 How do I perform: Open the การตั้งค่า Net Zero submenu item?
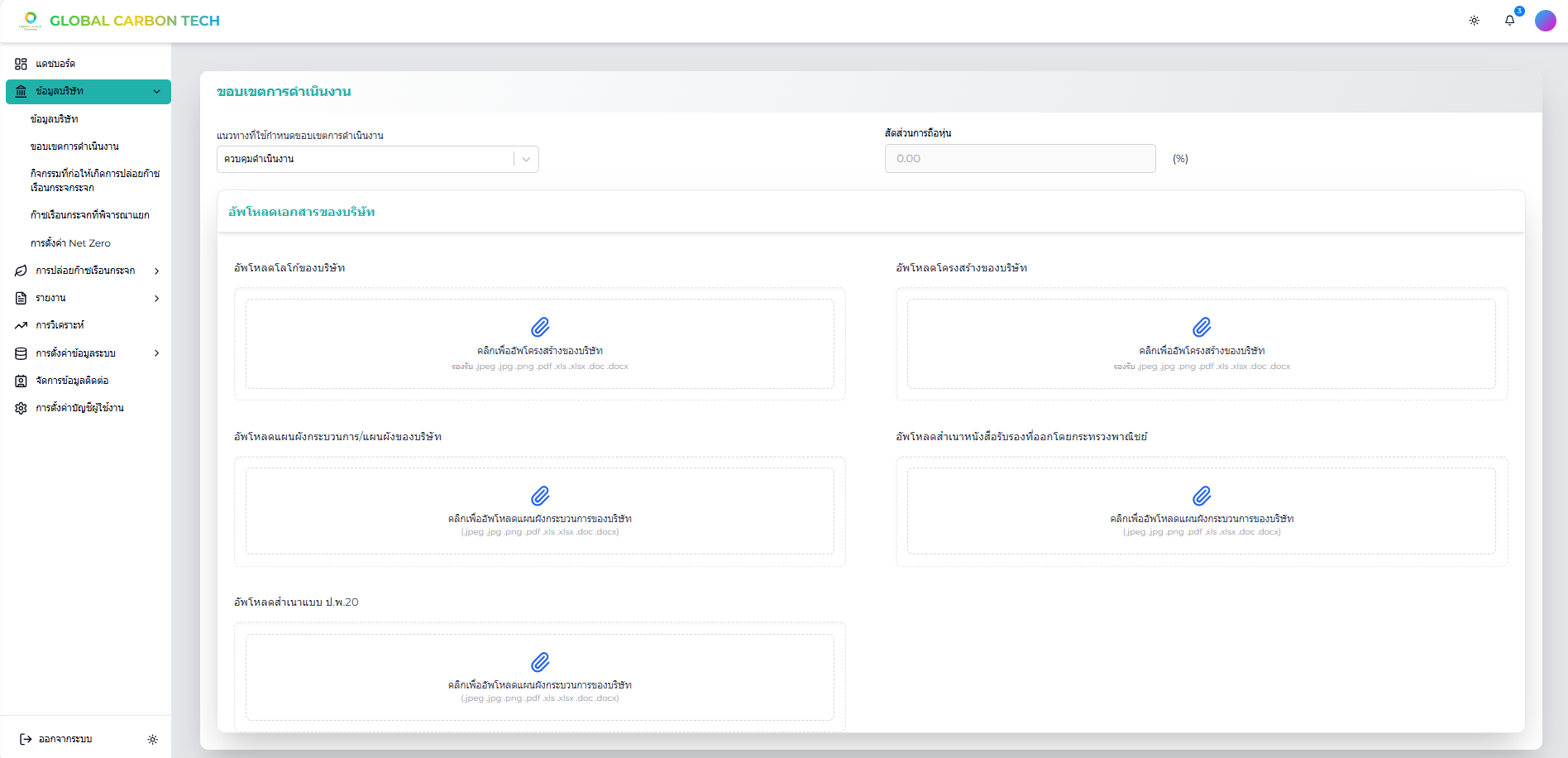70,243
